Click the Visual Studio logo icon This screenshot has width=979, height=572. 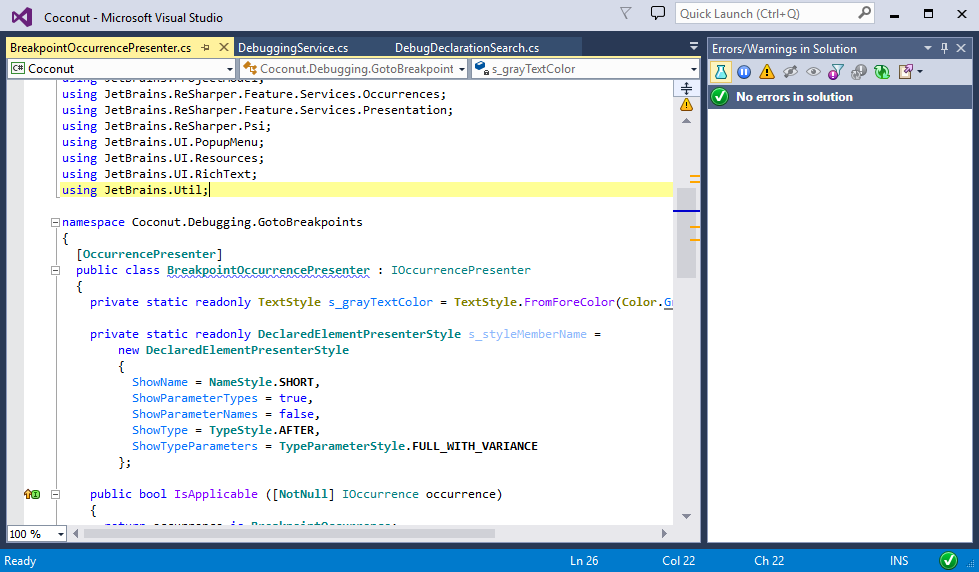point(22,17)
